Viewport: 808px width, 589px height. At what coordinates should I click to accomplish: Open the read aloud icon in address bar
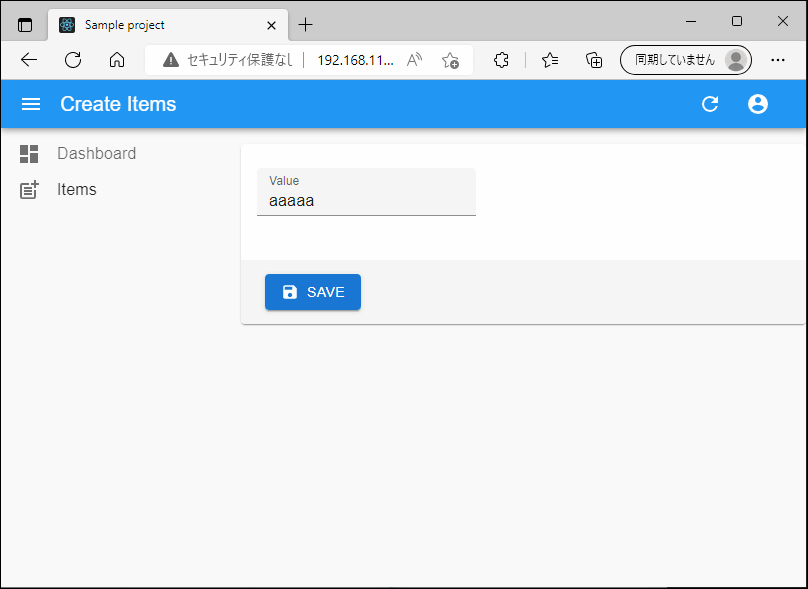[414, 60]
